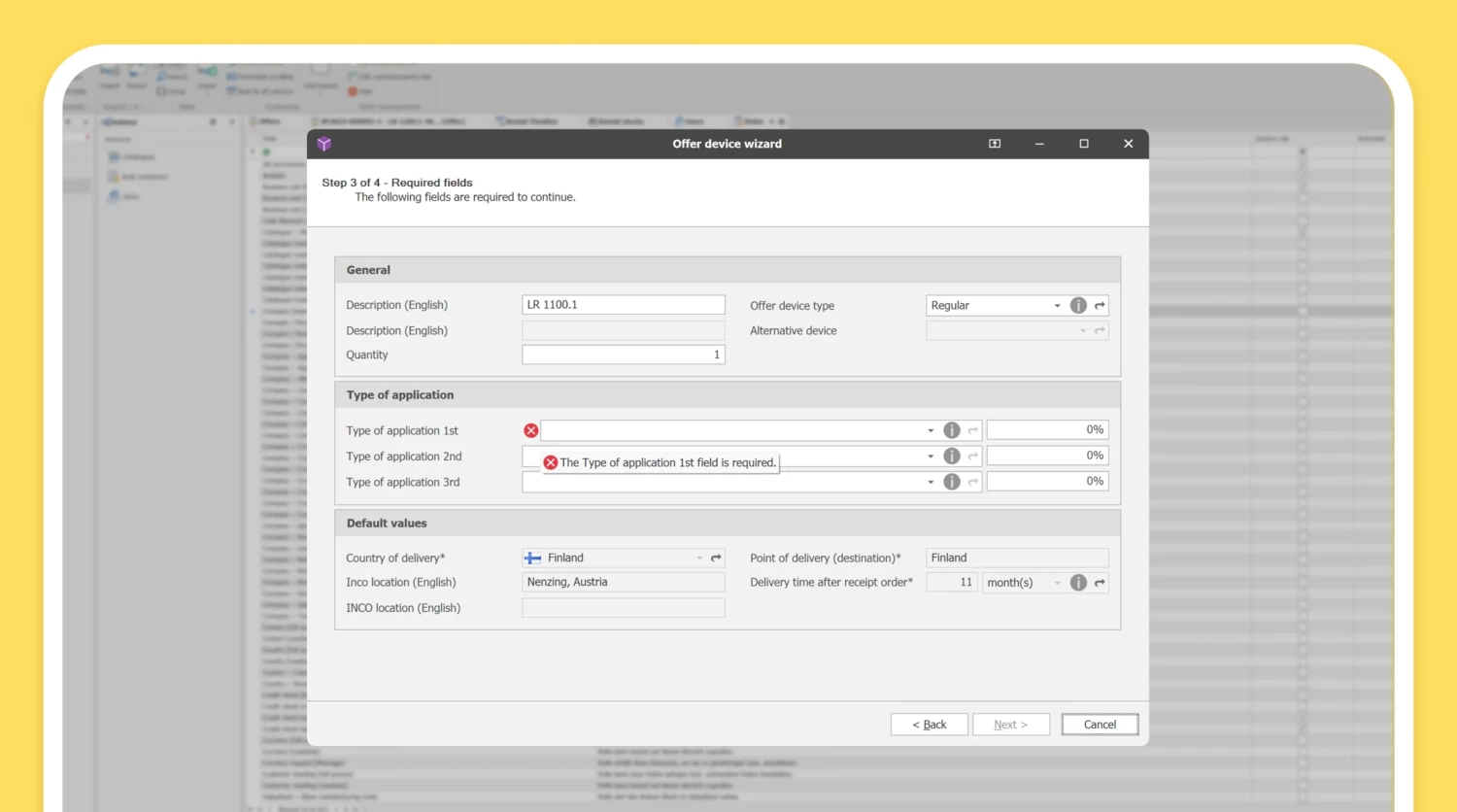1457x812 pixels.
Task: Click red error icon beside Type of application 1st
Action: [x=530, y=430]
